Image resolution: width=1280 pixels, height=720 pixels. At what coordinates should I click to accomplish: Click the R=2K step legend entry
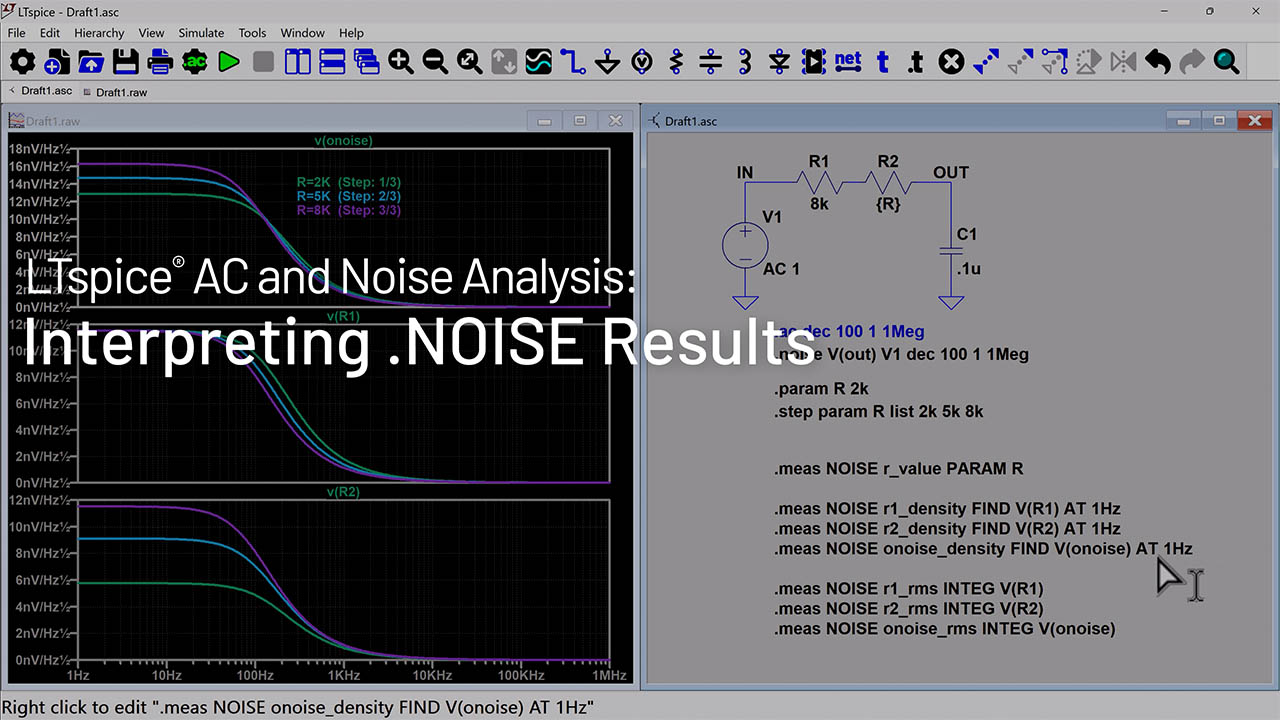coord(348,182)
